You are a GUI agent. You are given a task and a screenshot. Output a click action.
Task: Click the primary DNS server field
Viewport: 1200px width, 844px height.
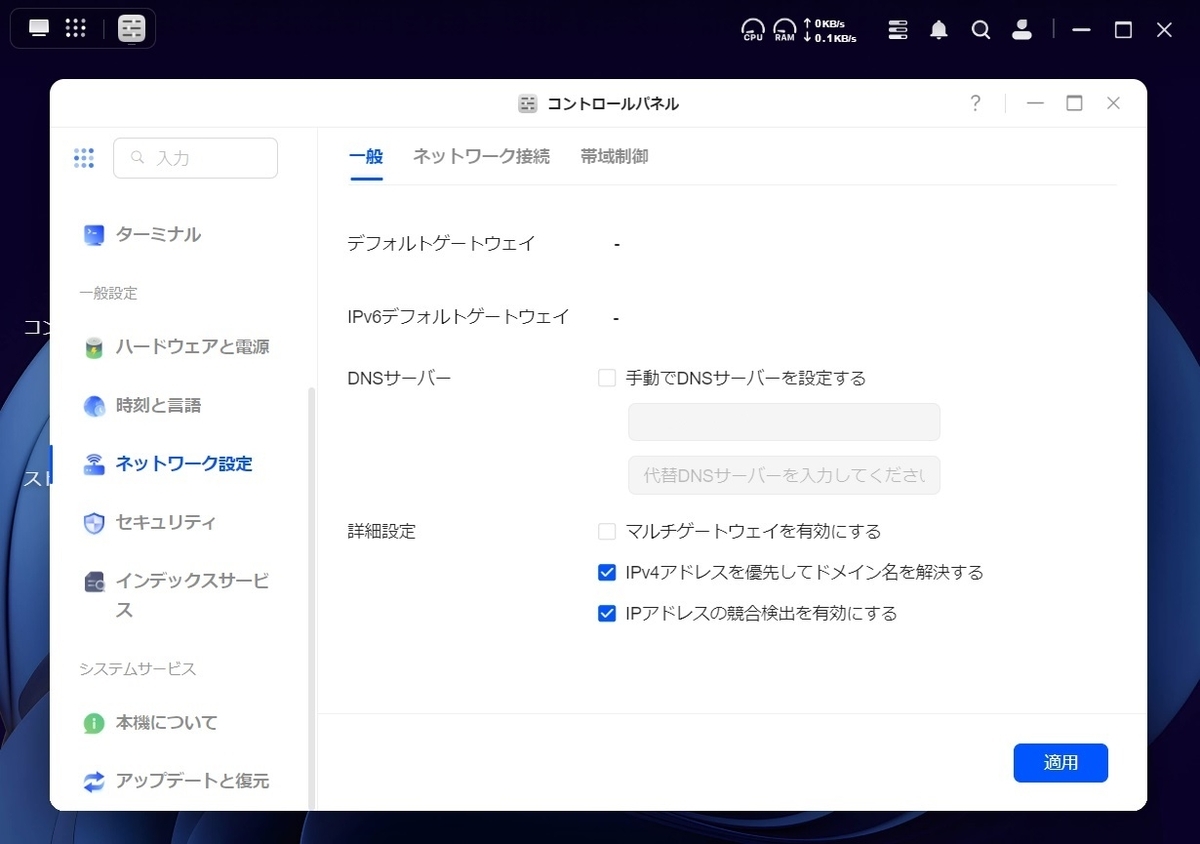[x=784, y=422]
